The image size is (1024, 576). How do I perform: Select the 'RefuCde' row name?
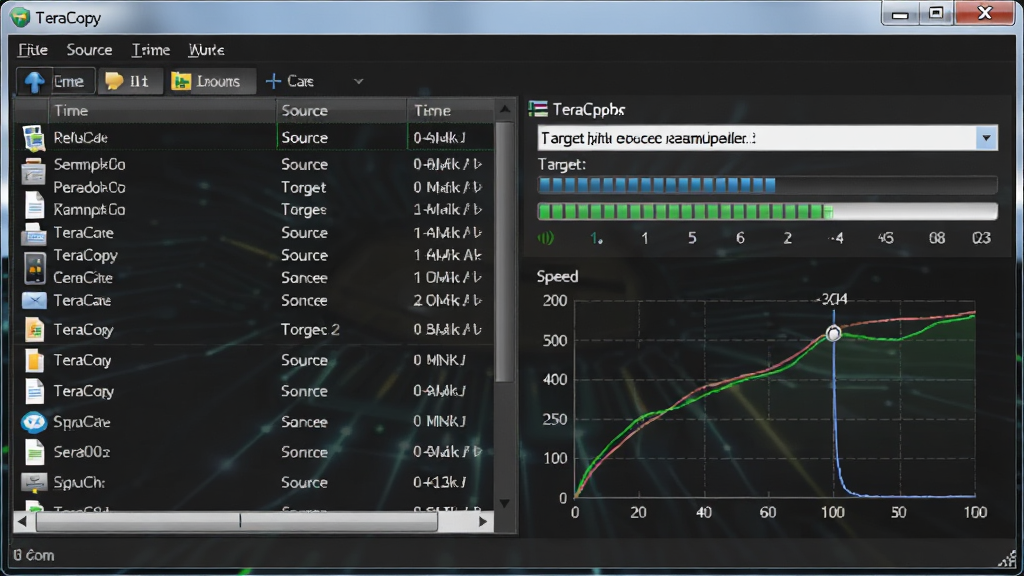point(80,138)
